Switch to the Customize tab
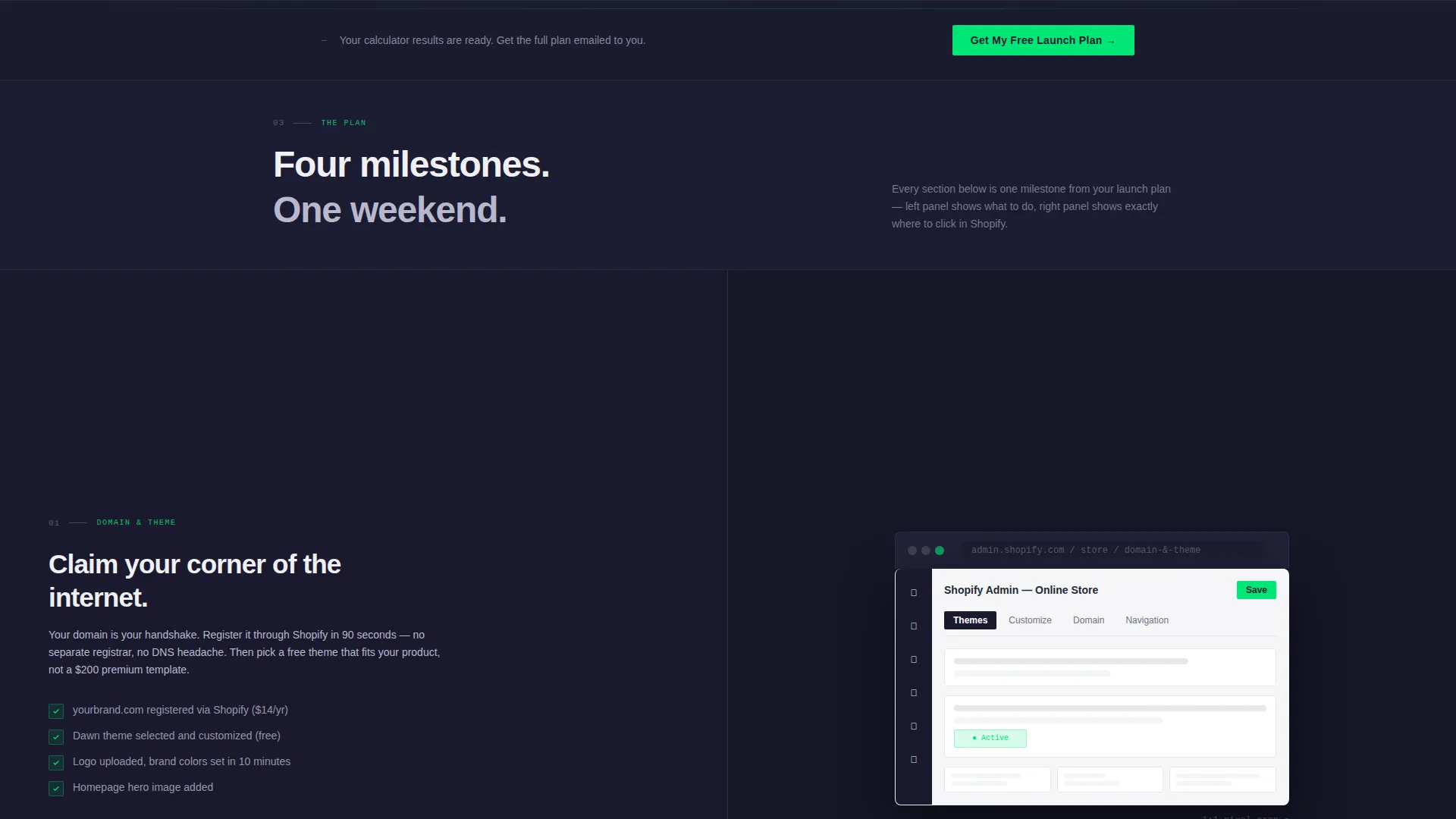The height and width of the screenshot is (819, 1456). 1030,620
